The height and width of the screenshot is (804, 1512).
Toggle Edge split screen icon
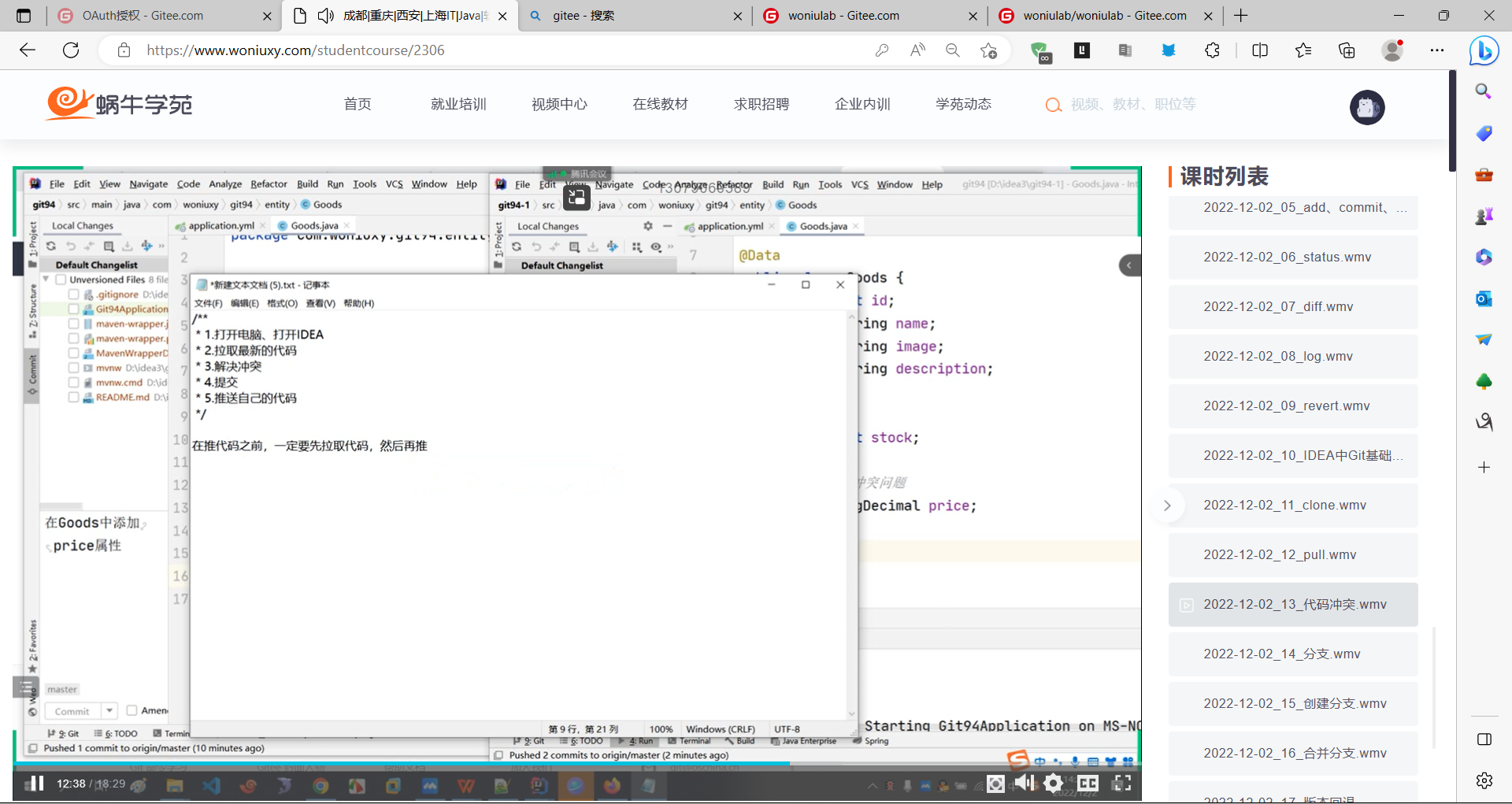click(1260, 50)
